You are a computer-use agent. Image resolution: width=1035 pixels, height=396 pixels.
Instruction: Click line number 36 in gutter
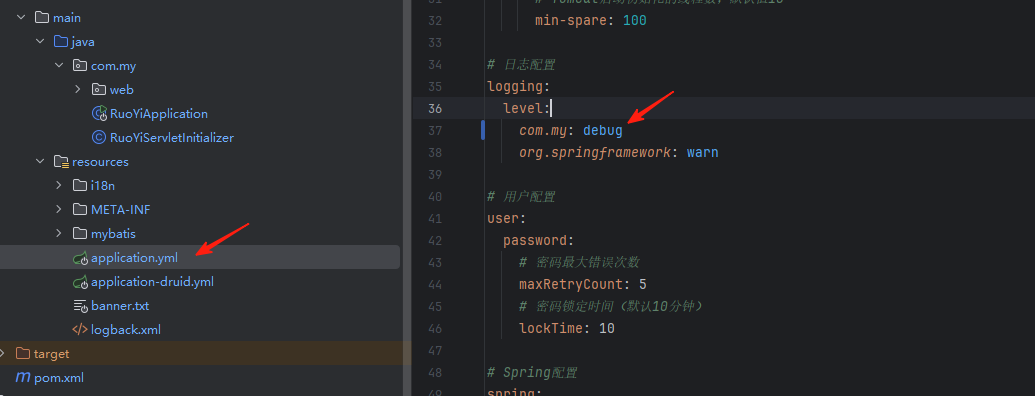pyautogui.click(x=434, y=108)
